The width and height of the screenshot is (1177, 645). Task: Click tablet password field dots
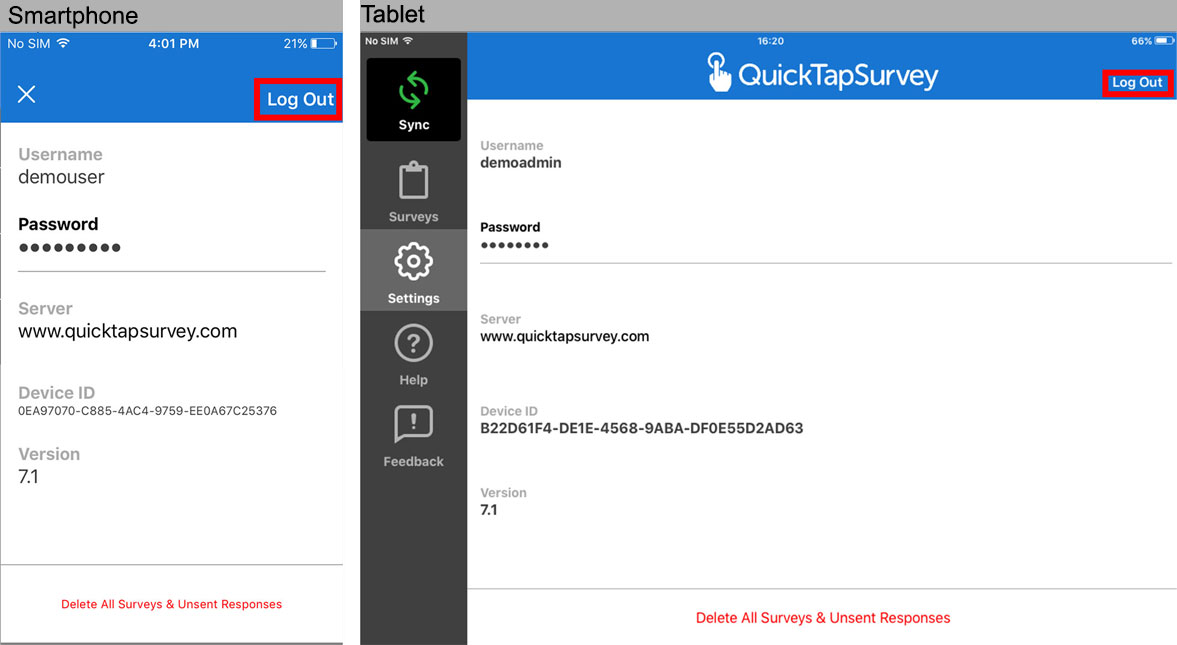514,246
